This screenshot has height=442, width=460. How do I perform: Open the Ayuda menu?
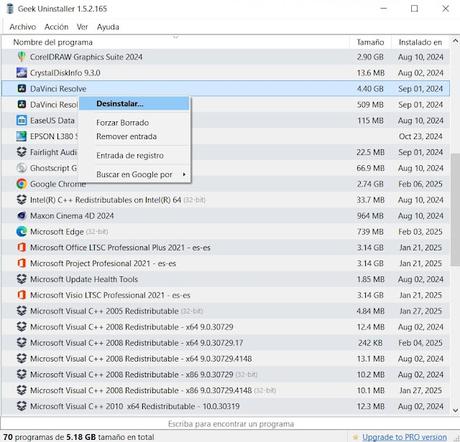click(x=108, y=27)
